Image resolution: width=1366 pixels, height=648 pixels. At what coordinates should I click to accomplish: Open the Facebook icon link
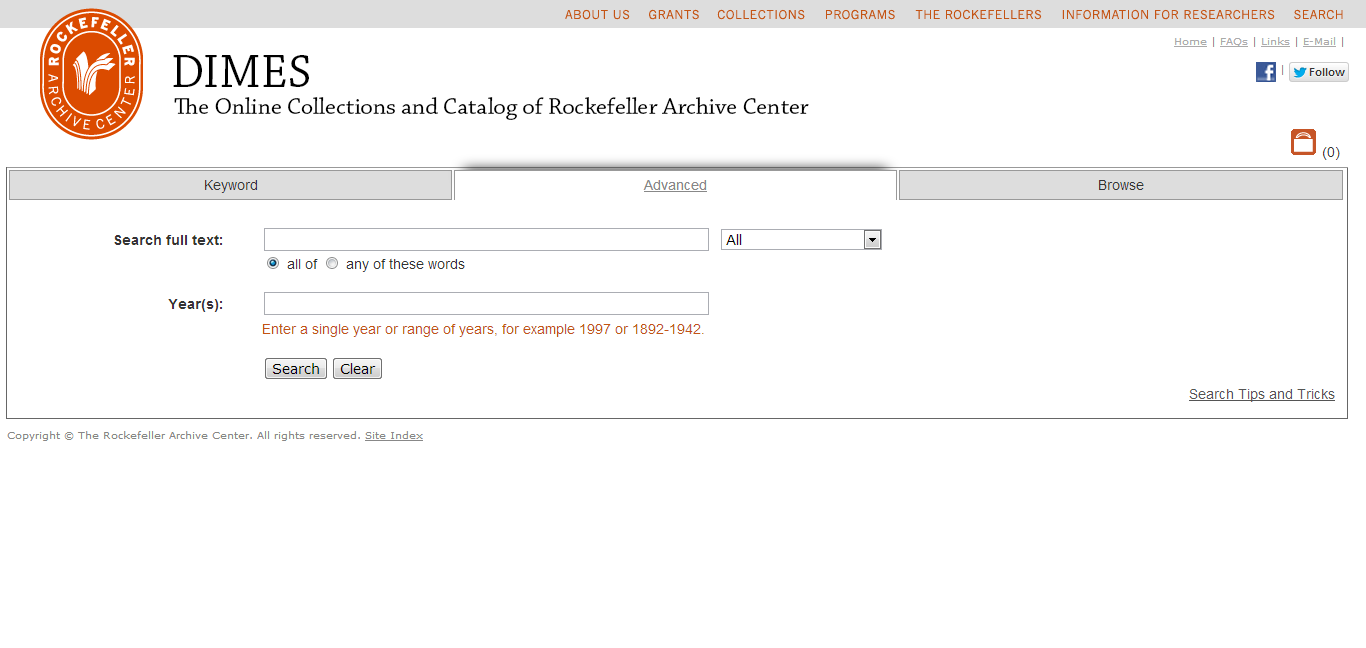[1266, 72]
